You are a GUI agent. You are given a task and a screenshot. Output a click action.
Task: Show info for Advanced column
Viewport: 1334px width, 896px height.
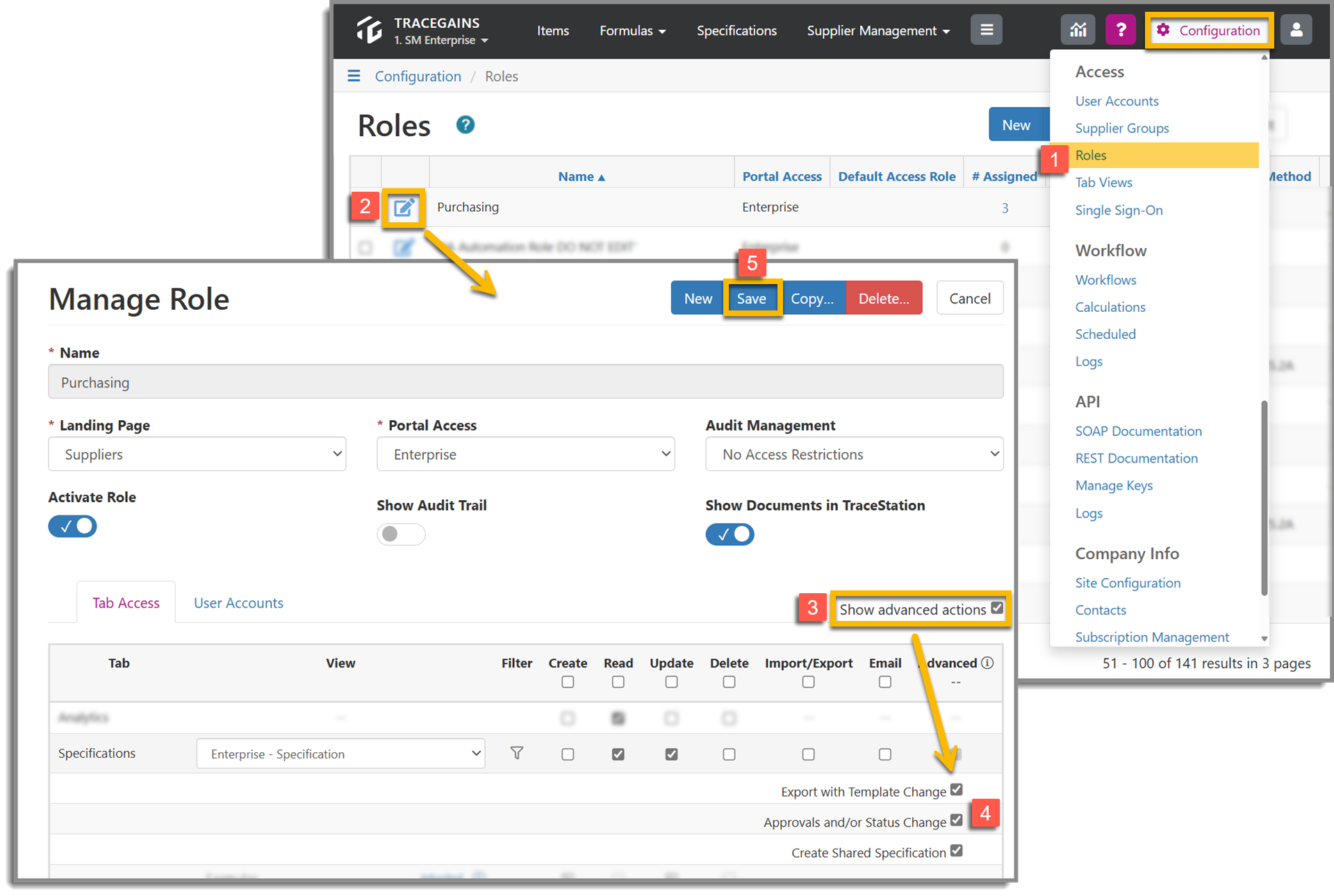tap(987, 663)
